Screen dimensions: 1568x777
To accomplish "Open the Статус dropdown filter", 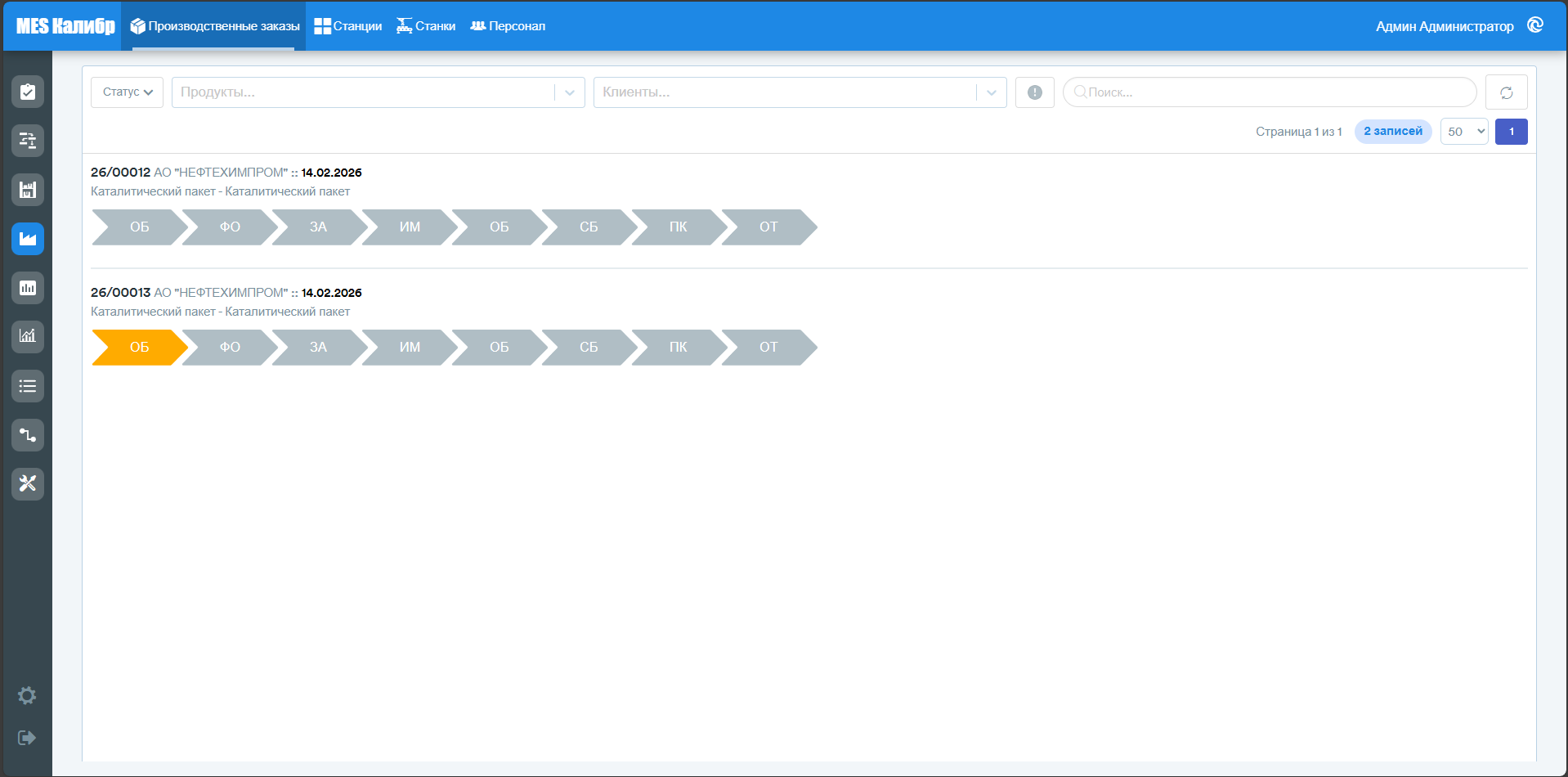I will point(127,92).
